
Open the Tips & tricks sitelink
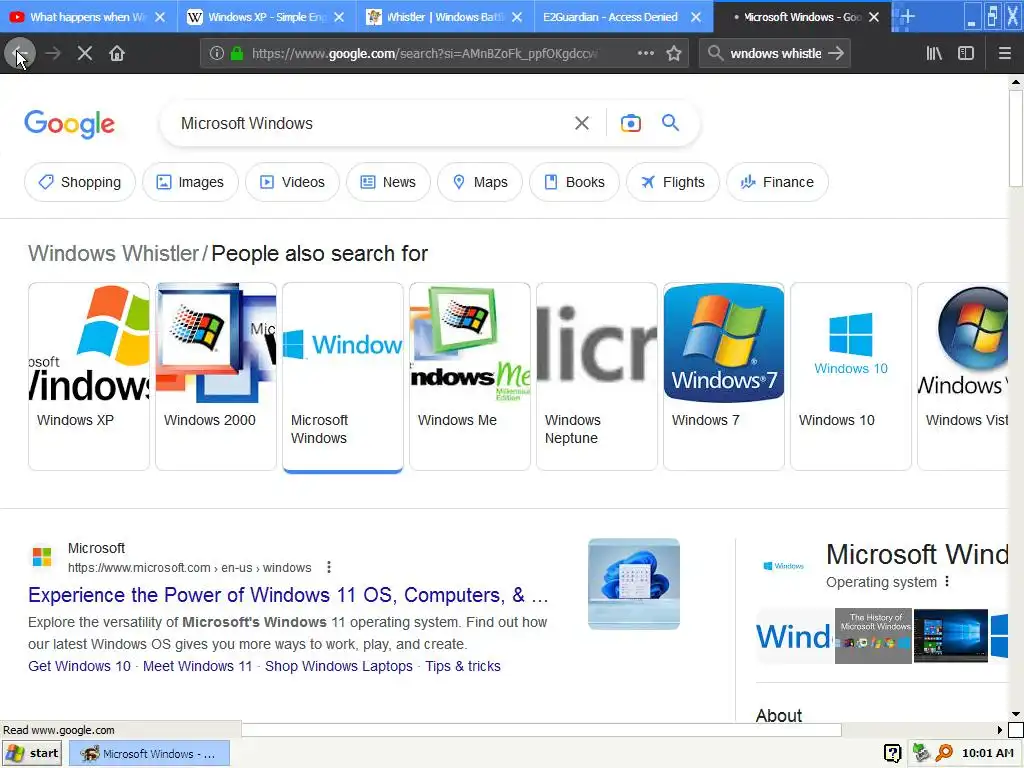click(x=462, y=666)
